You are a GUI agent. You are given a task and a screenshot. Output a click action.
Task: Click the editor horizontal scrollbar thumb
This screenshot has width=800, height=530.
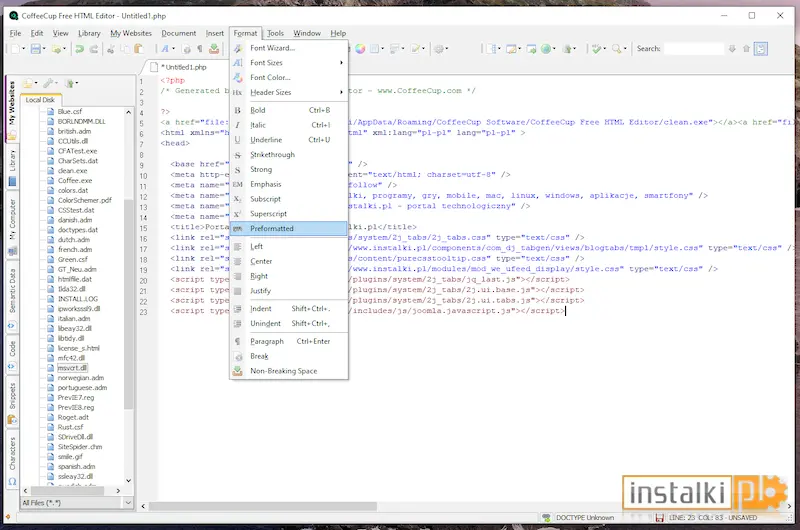point(263,506)
